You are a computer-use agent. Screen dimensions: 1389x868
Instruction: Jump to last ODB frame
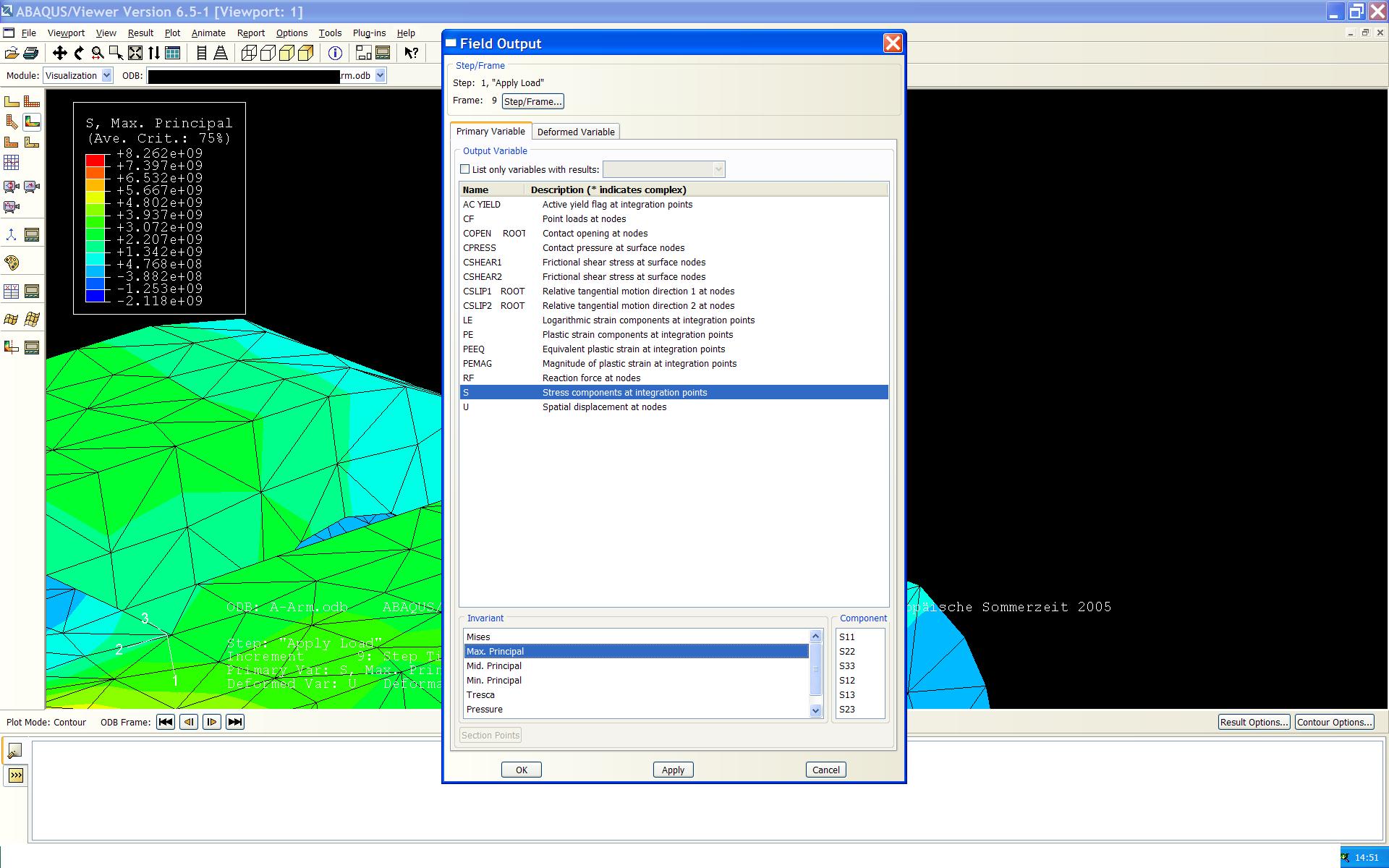[235, 722]
